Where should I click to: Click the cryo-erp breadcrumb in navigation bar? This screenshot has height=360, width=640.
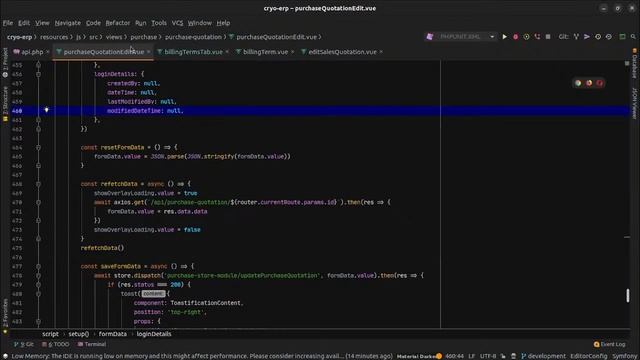click(19, 37)
